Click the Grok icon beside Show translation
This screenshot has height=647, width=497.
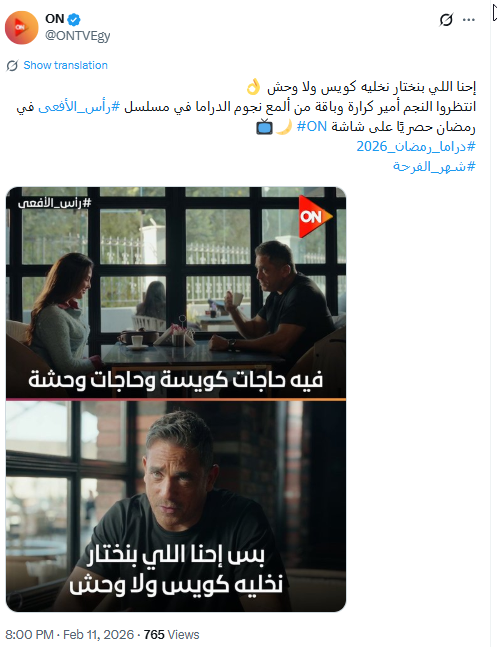click(x=12, y=65)
